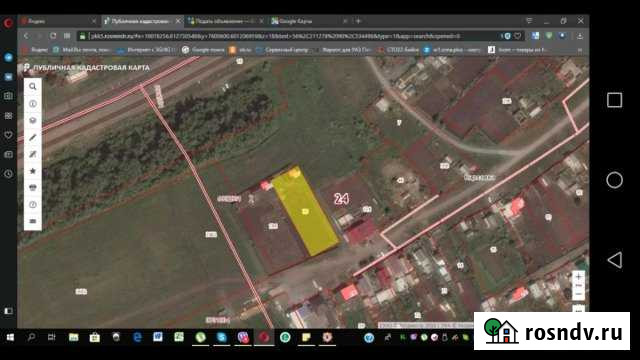Viewport: 640px width, 360px height.
Task: Select the pencil measuring tool
Action: click(x=33, y=137)
